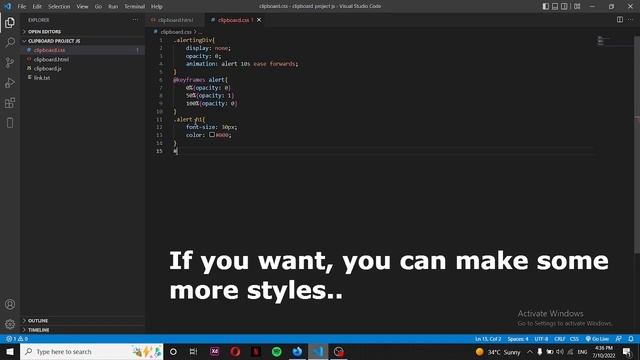Open the Go menu
Screen dimensions: 640x360
tap(98, 7)
